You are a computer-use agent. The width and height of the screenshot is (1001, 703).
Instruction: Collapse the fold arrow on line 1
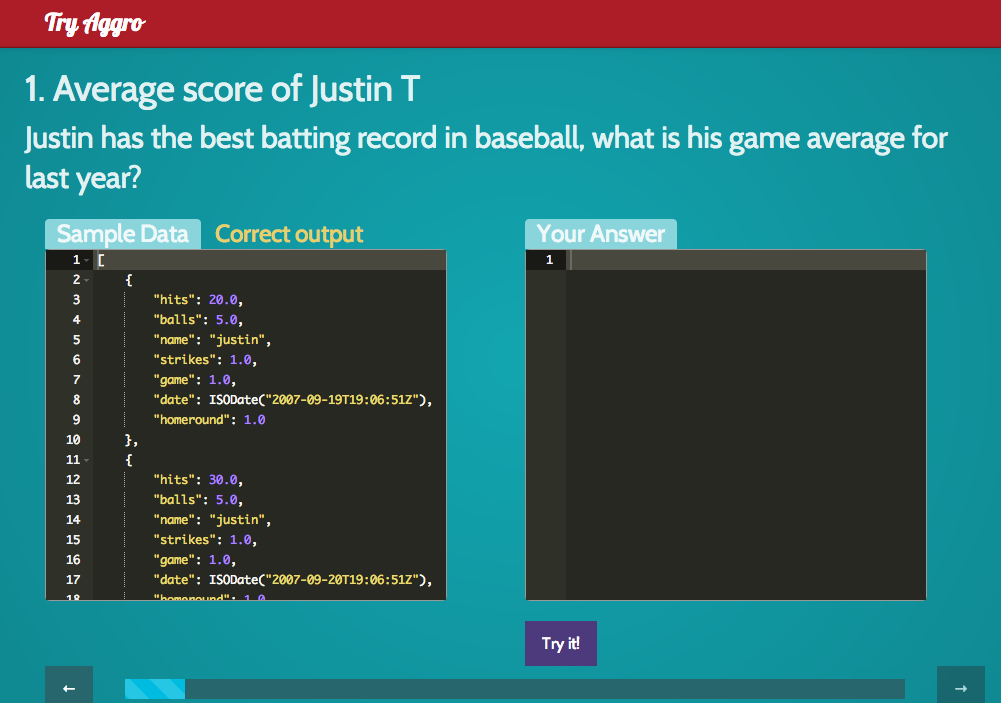87,260
